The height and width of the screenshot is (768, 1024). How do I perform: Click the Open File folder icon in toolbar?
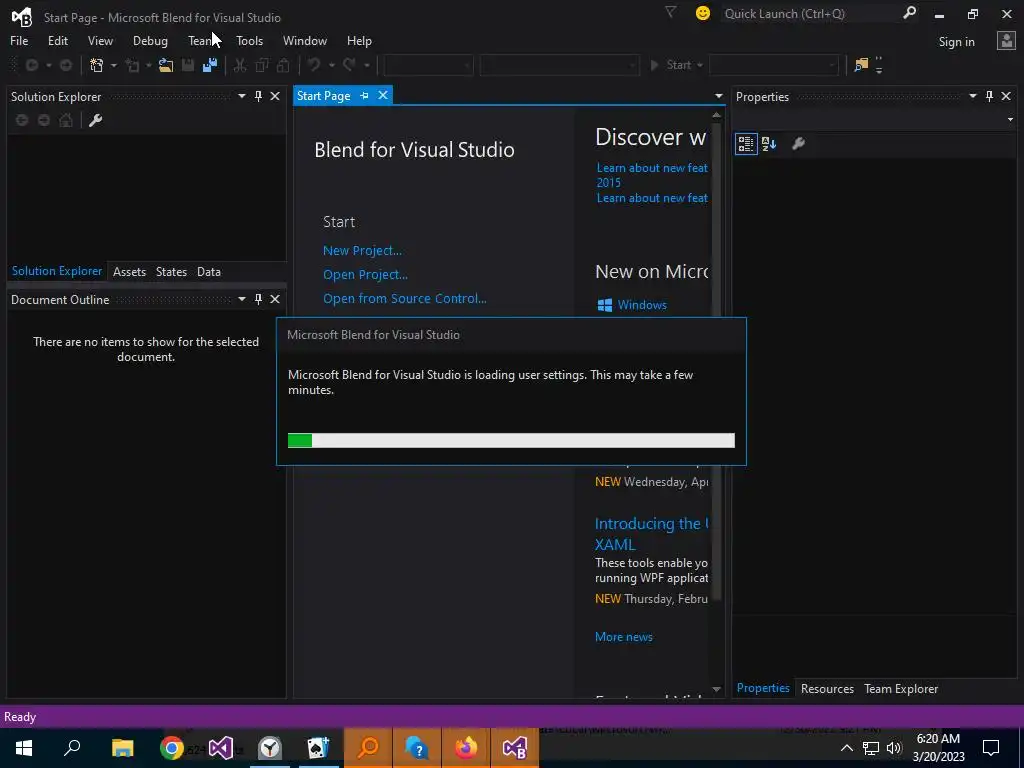166,65
